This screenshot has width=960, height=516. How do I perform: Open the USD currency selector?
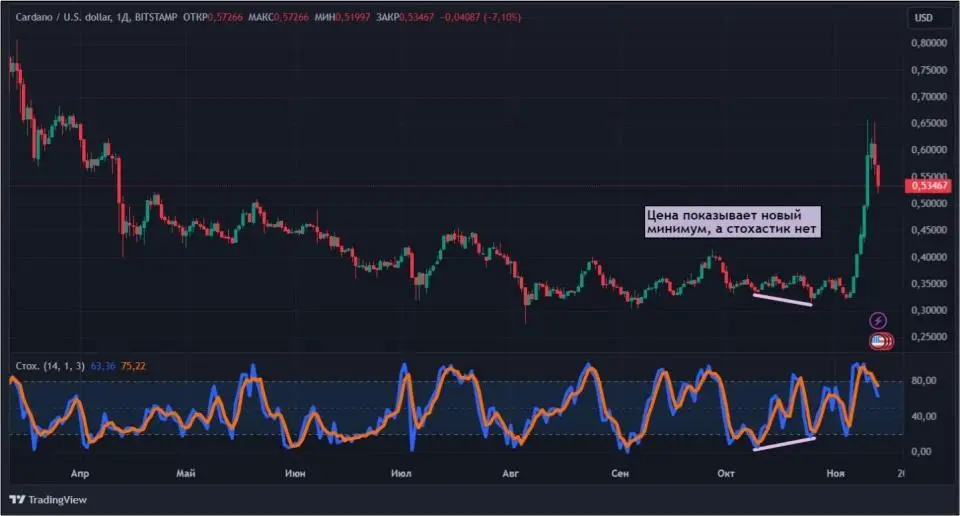tap(923, 18)
